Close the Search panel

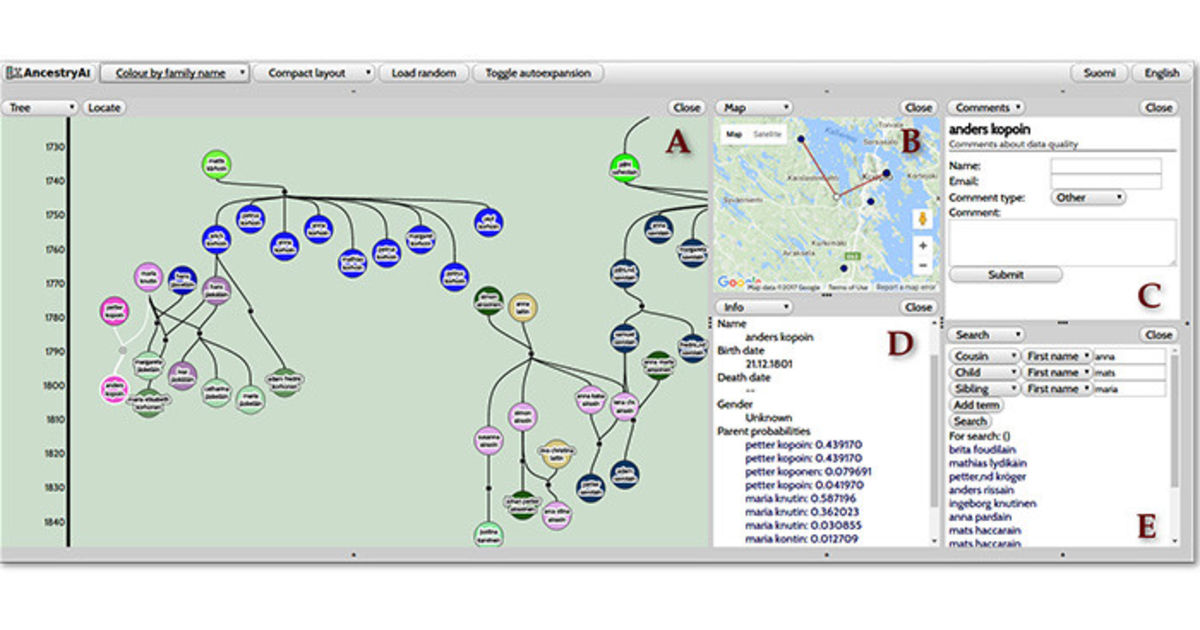pos(1159,335)
